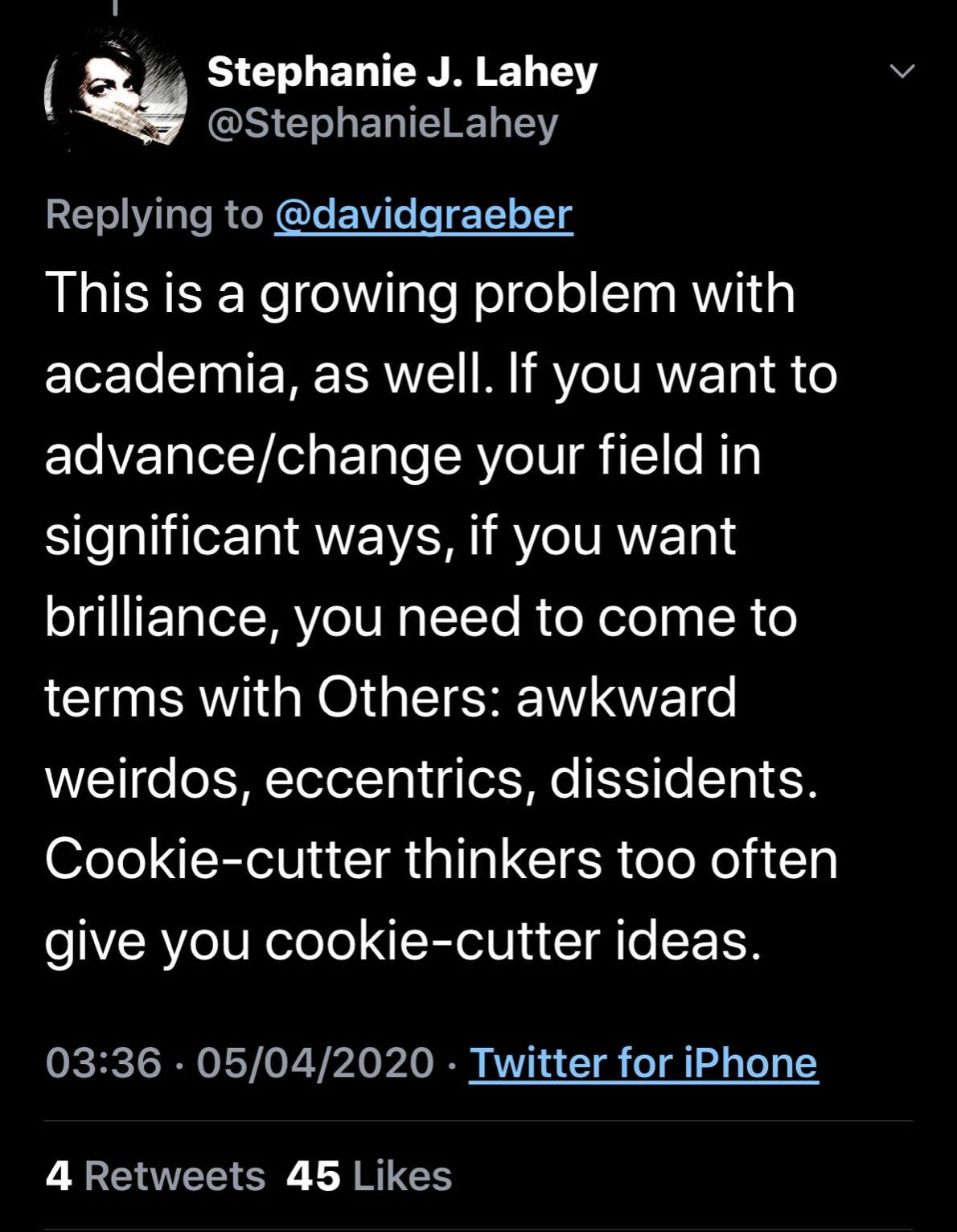
Task: Click the thread connector line above avatar
Action: pos(115,7)
